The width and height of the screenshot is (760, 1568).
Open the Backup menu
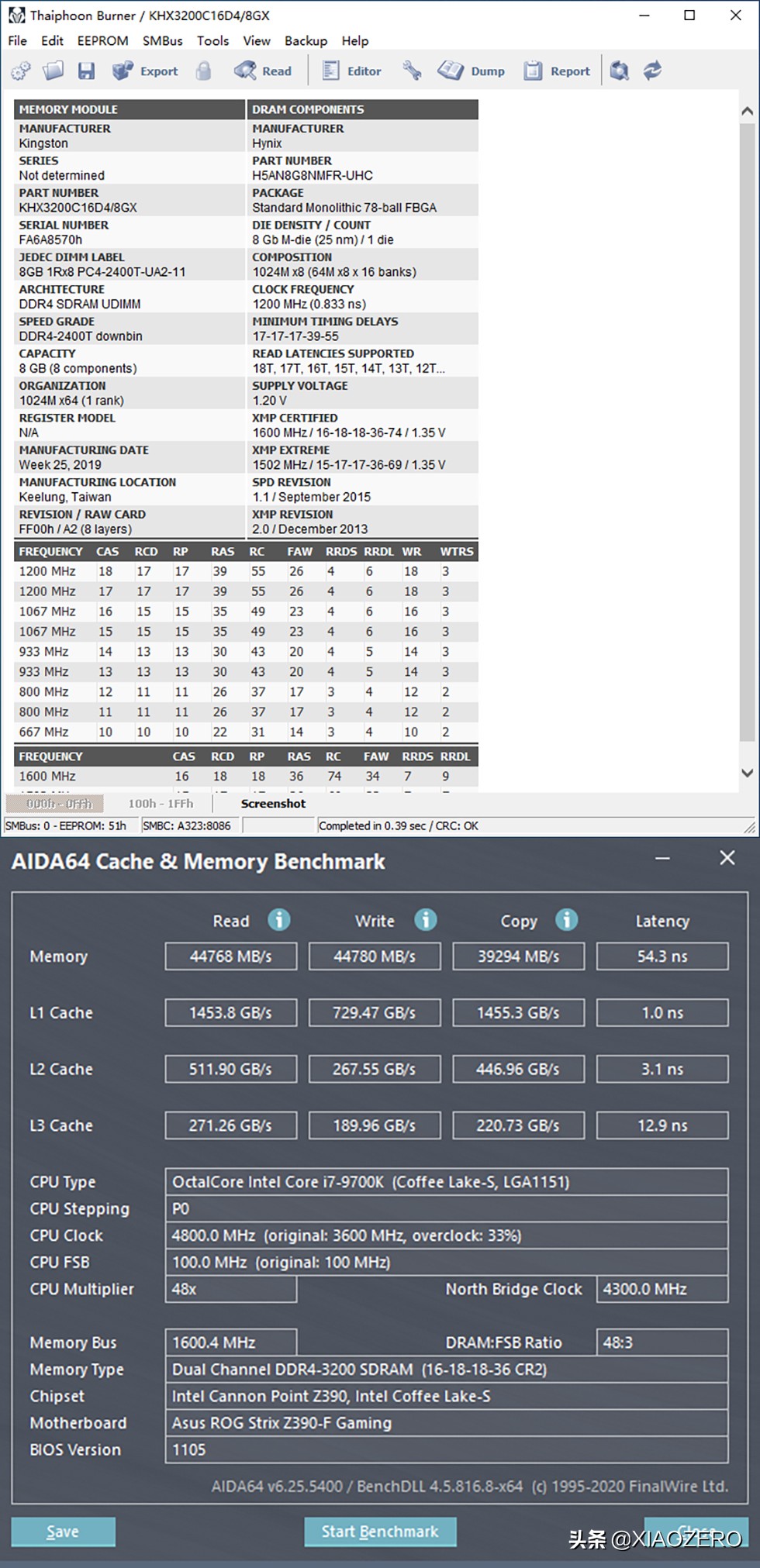point(306,41)
